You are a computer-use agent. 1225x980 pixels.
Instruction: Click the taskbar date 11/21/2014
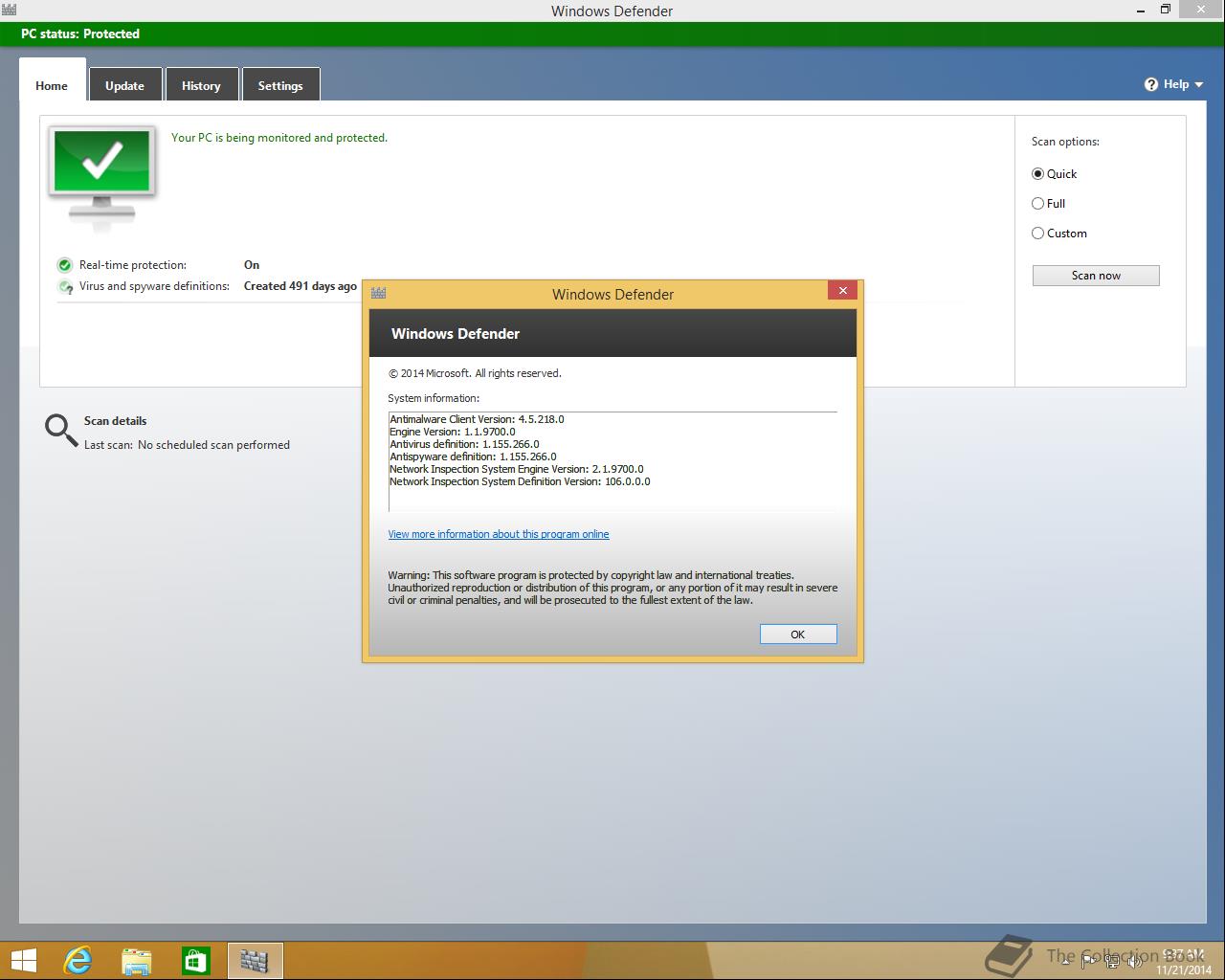(1183, 969)
